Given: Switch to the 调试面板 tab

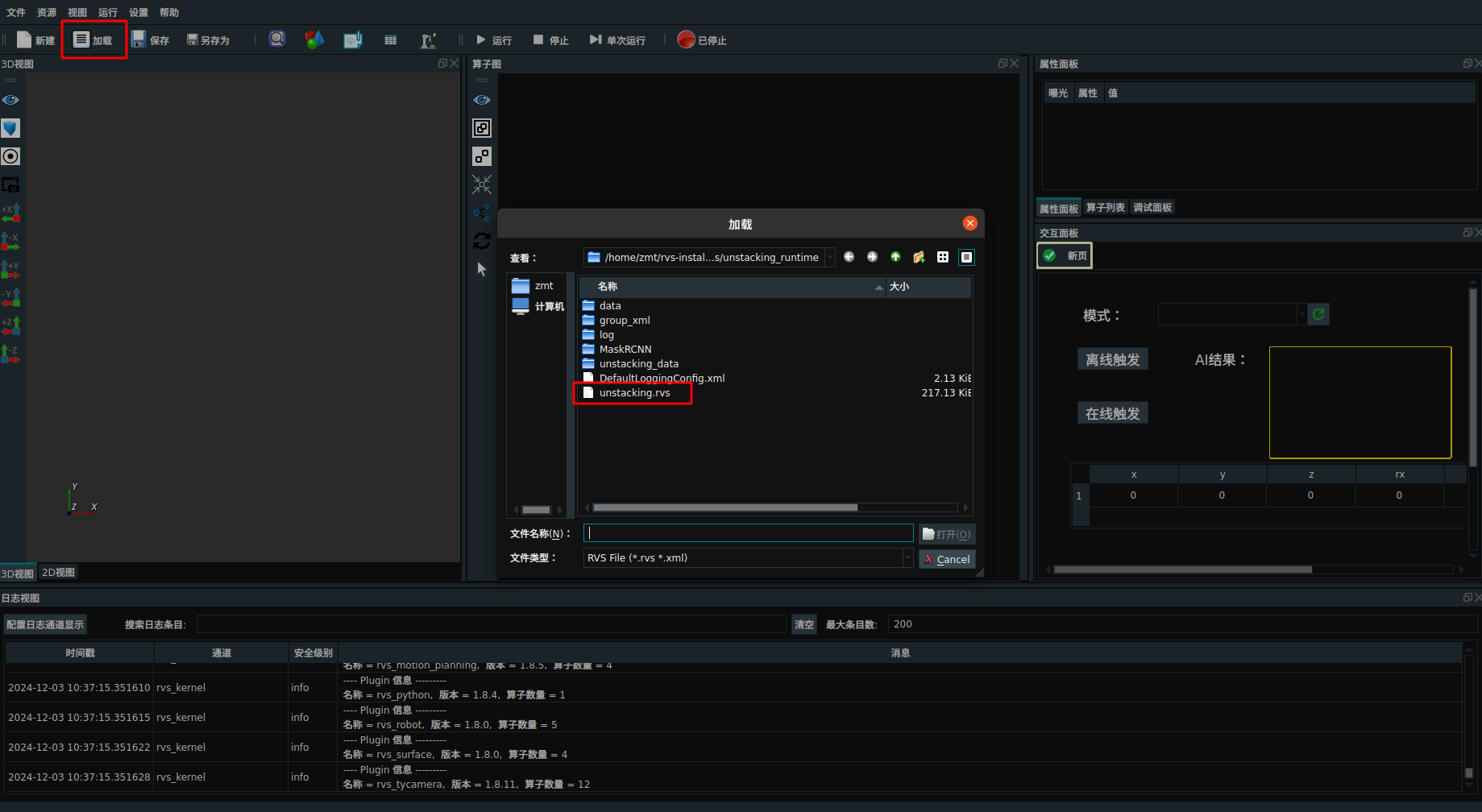Looking at the screenshot, I should click(x=1152, y=208).
